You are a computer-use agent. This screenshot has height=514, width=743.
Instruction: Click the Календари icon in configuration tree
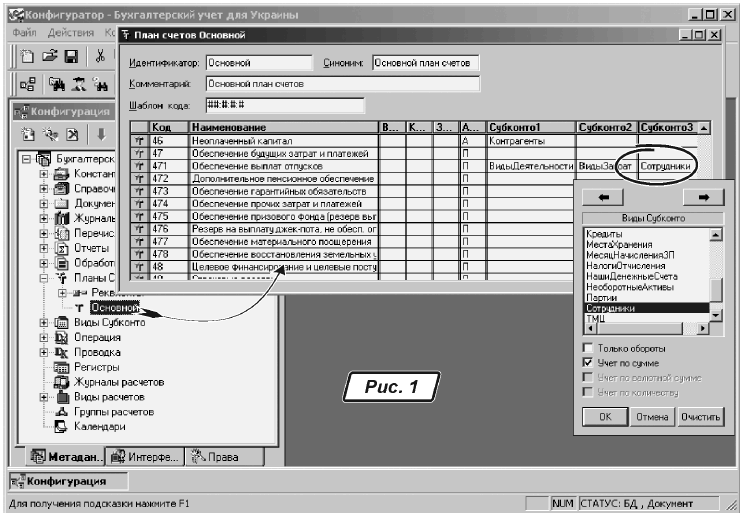tap(60, 426)
